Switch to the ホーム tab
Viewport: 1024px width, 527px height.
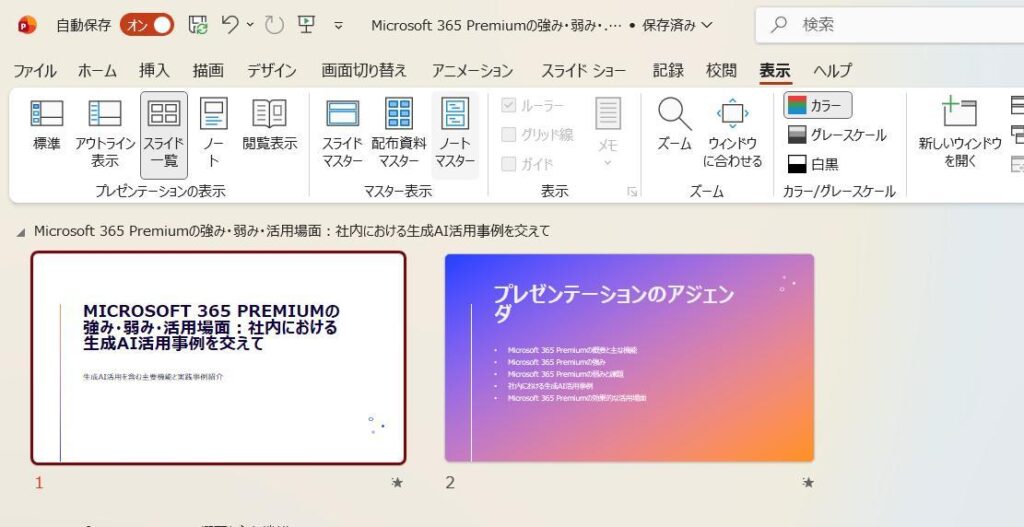[x=97, y=71]
